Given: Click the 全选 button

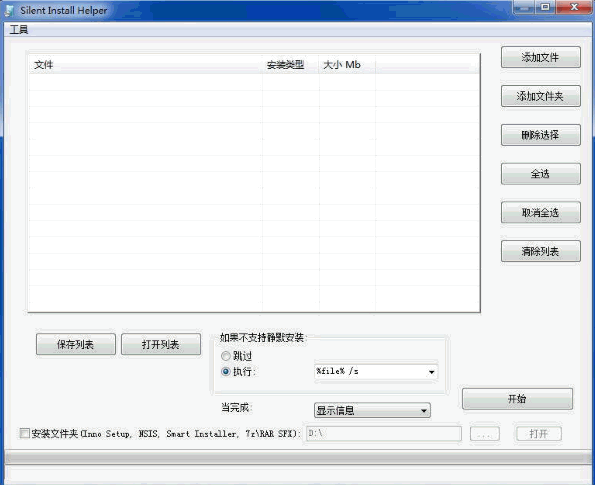Looking at the screenshot, I should tap(541, 174).
